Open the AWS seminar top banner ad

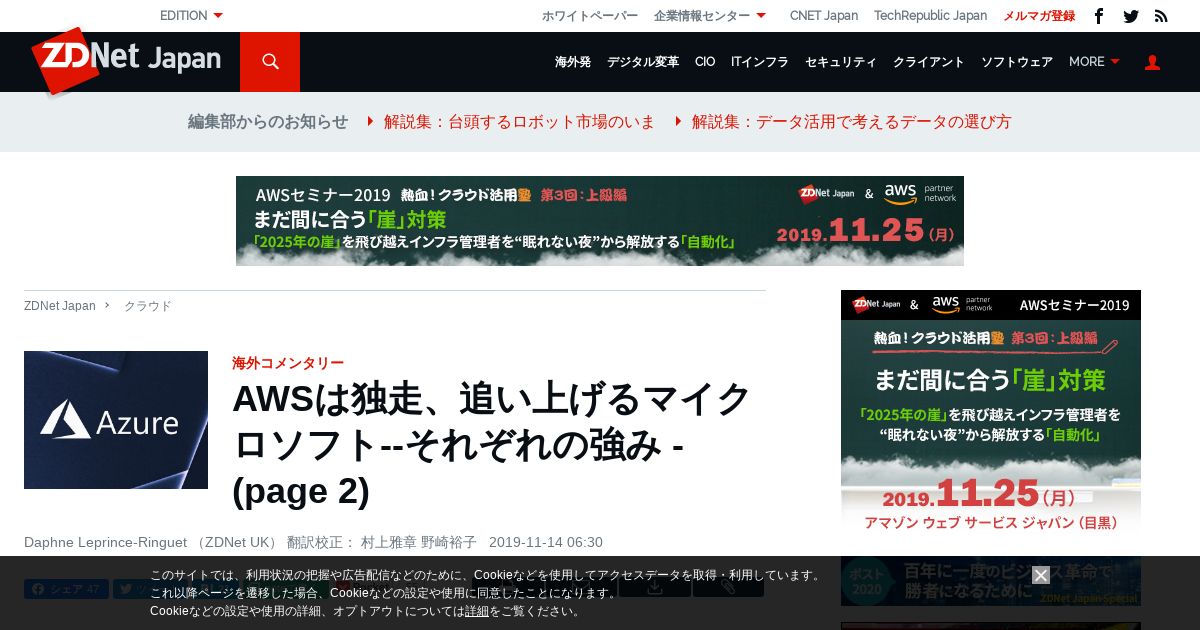(600, 221)
